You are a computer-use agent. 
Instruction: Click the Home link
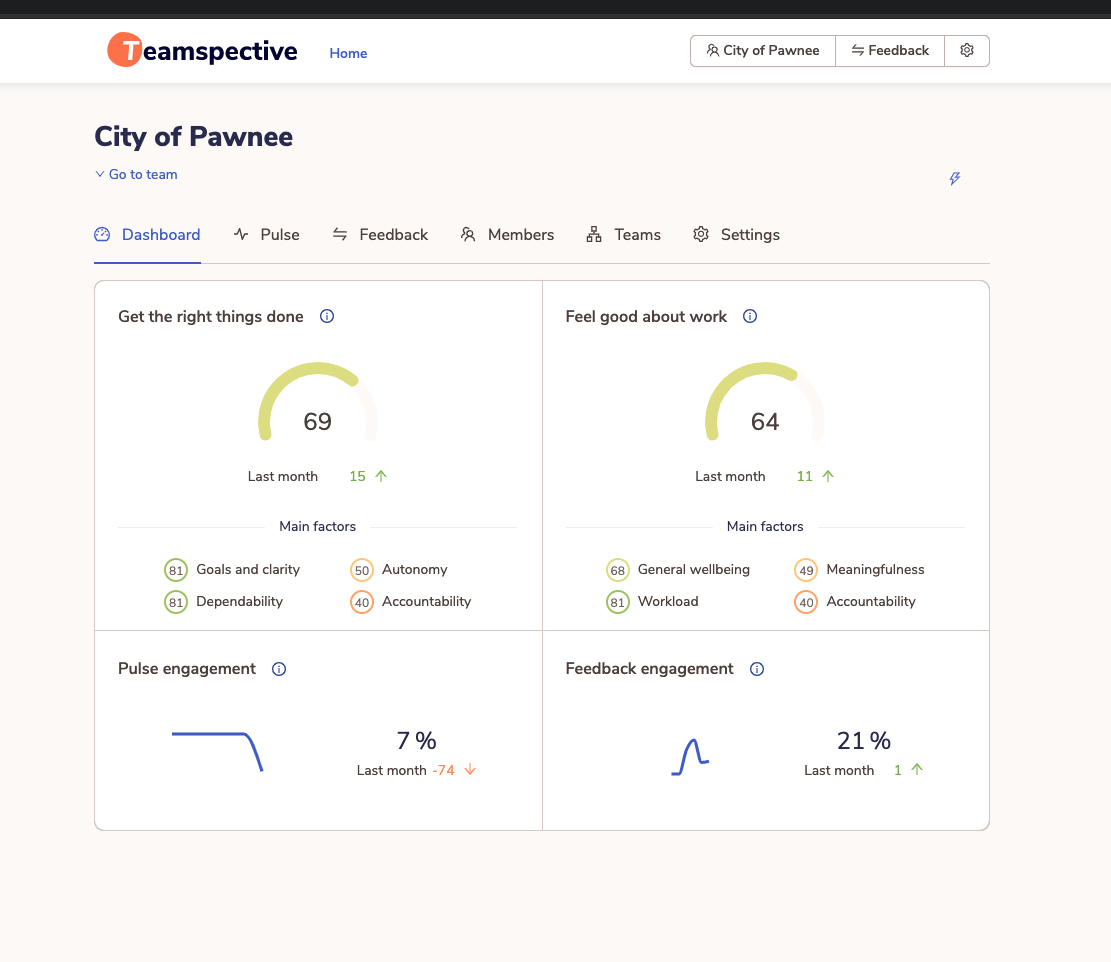click(348, 54)
